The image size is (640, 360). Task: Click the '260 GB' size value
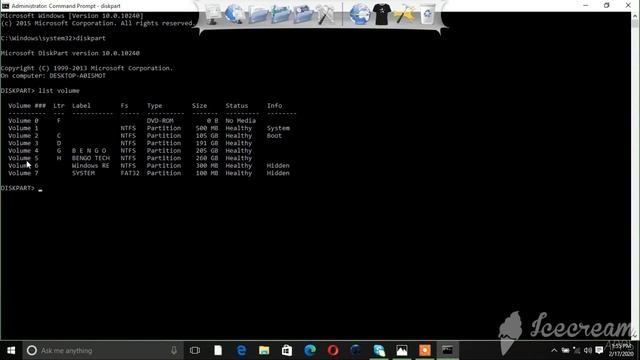tap(207, 158)
